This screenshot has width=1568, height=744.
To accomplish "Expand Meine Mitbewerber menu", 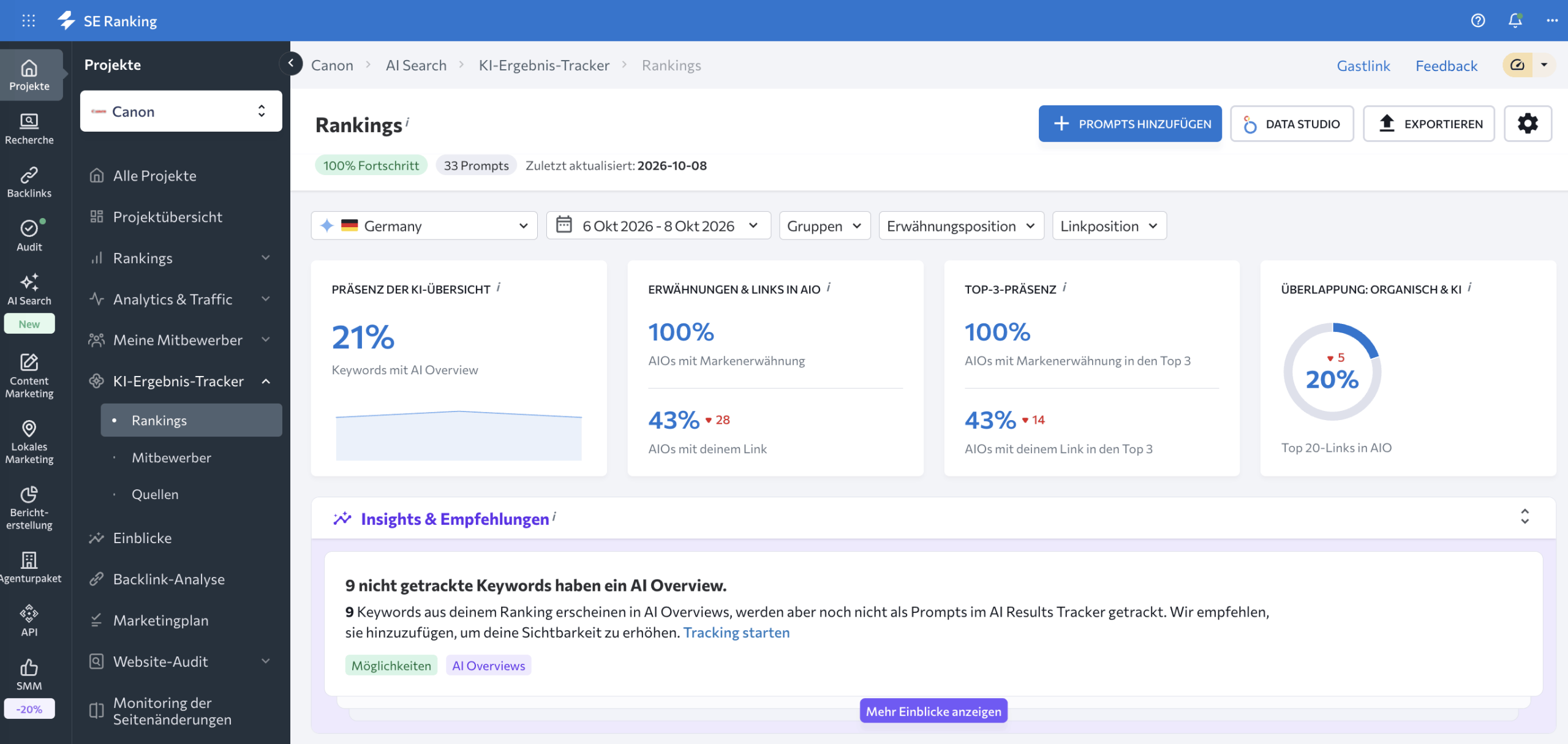I will 266,340.
